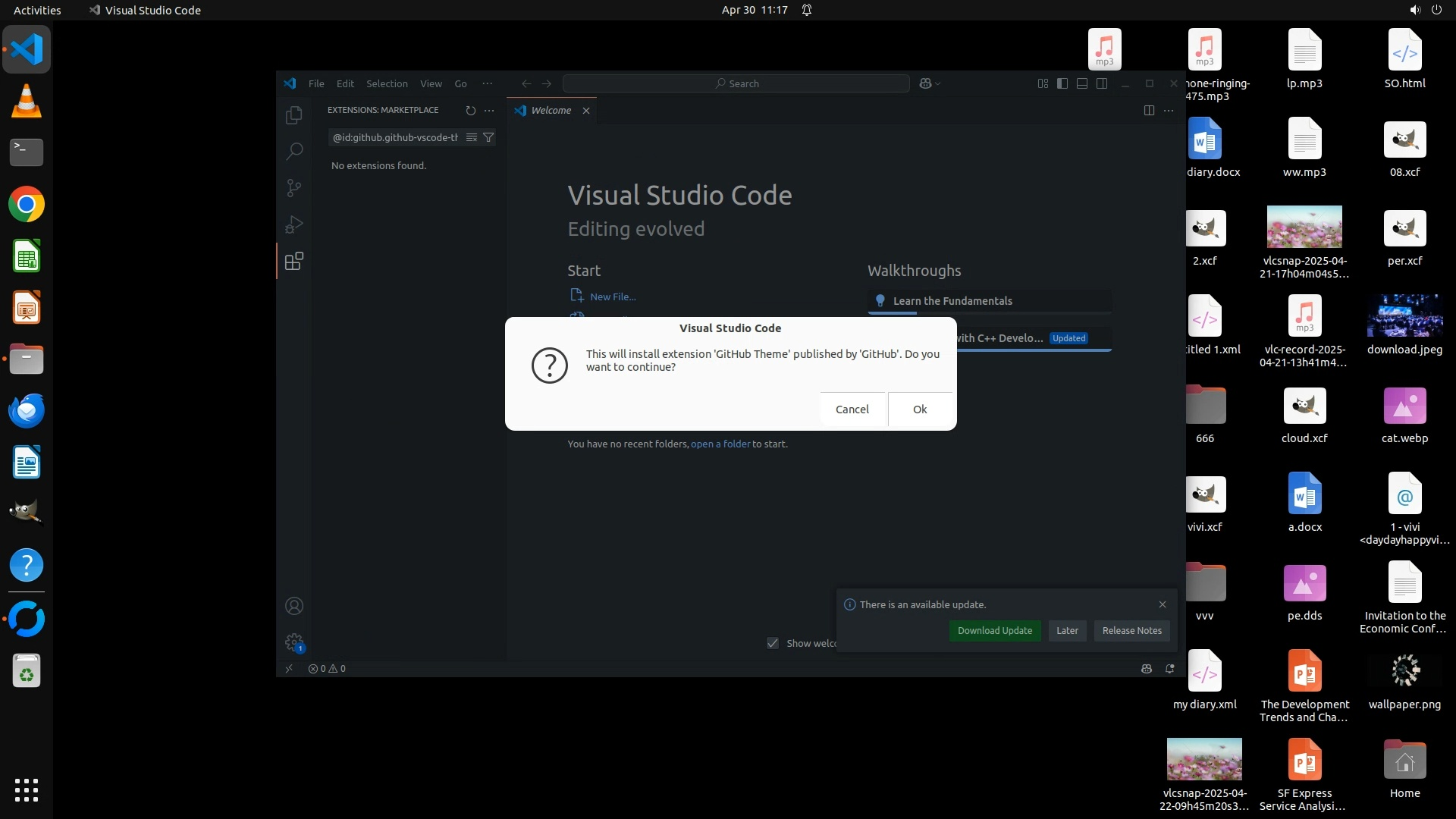Toggle the Show welcome page checkbox
Image resolution: width=1456 pixels, height=819 pixels.
point(773,644)
